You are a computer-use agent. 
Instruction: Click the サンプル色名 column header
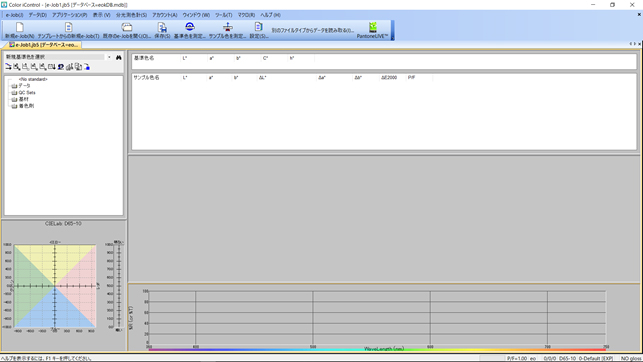tap(156, 77)
